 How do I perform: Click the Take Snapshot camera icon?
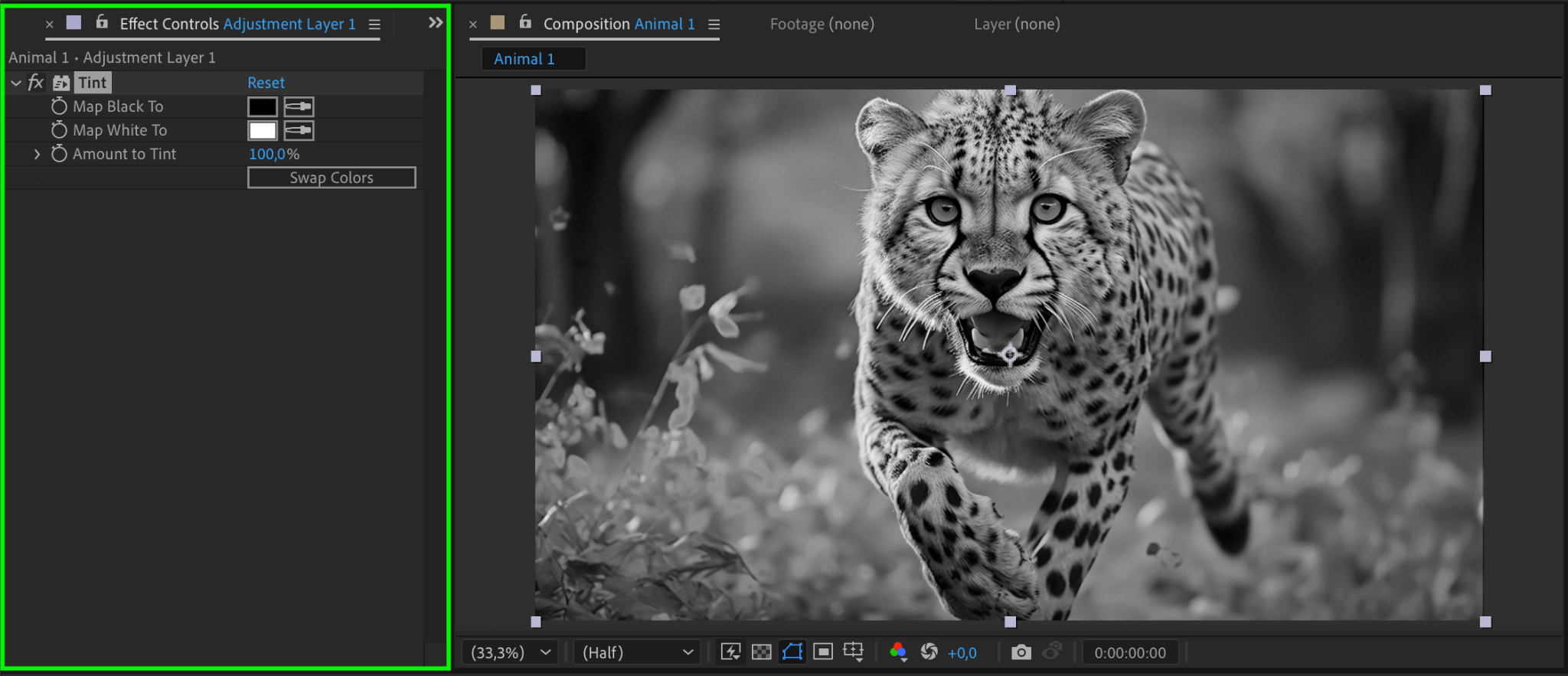pyautogui.click(x=1020, y=652)
